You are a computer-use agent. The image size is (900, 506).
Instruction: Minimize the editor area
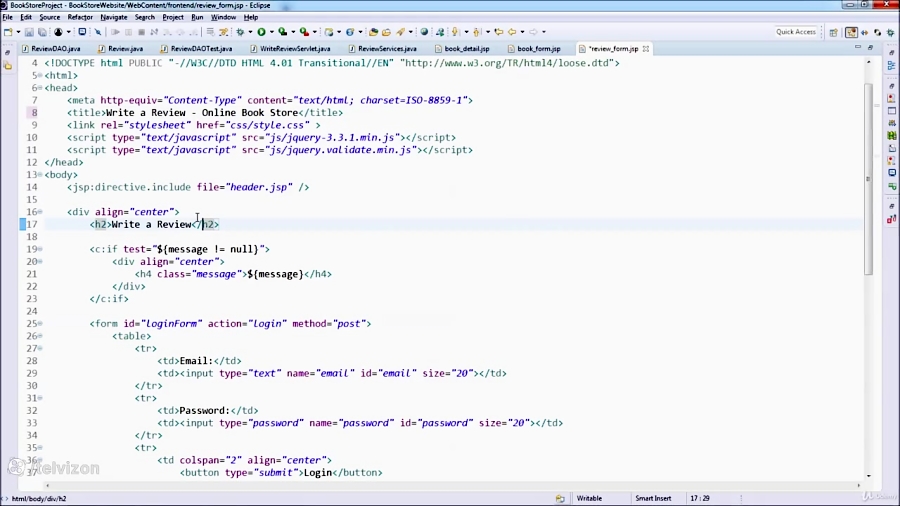click(858, 48)
